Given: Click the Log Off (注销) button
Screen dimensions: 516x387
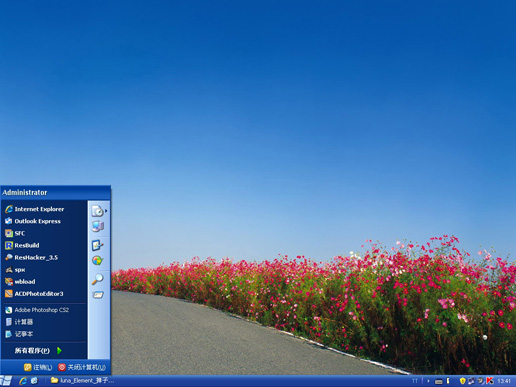Looking at the screenshot, I should click(x=38, y=367).
